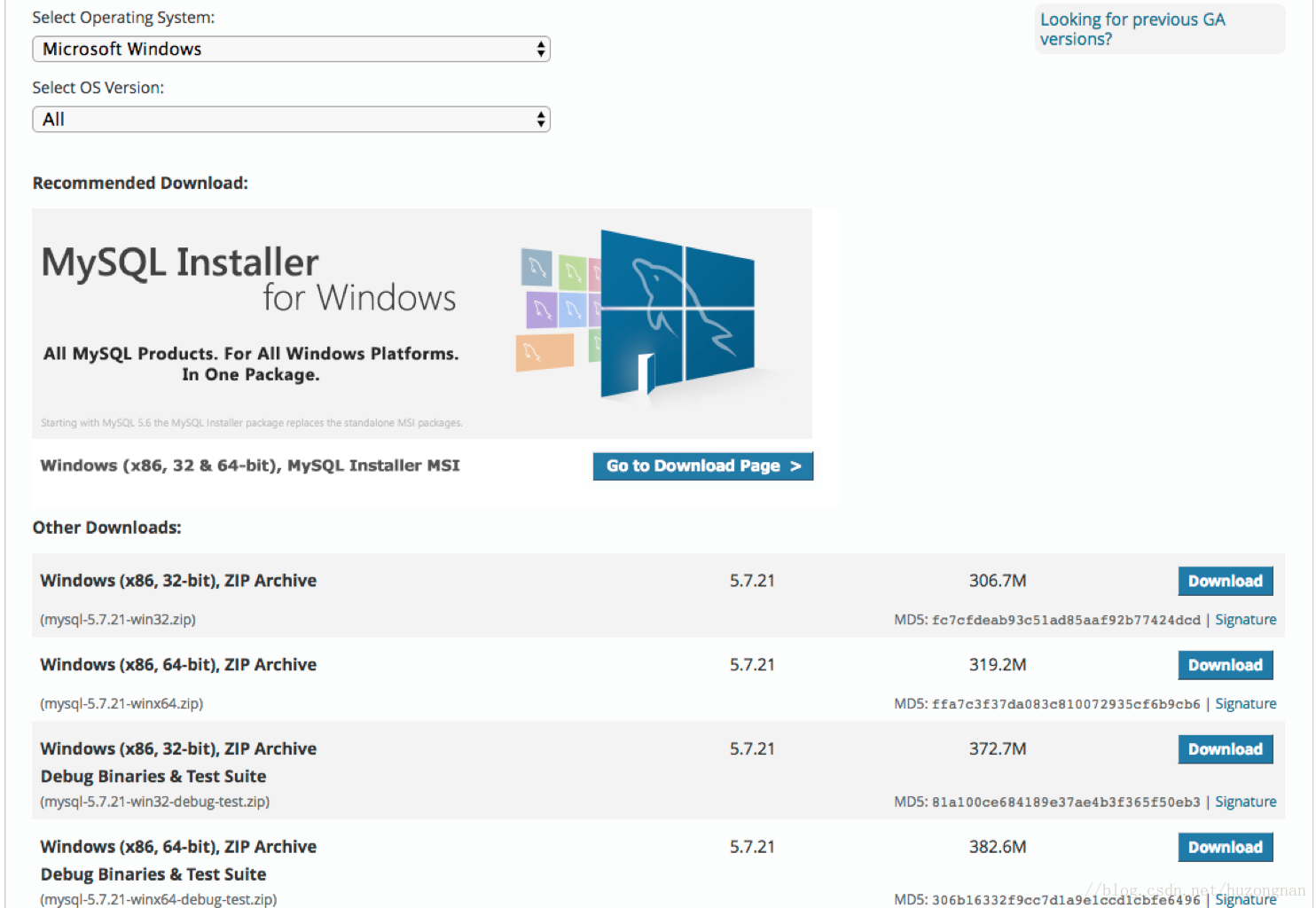The width and height of the screenshot is (1316, 908).
Task: Click the 'Recommended Download:' heading
Action: point(140,183)
